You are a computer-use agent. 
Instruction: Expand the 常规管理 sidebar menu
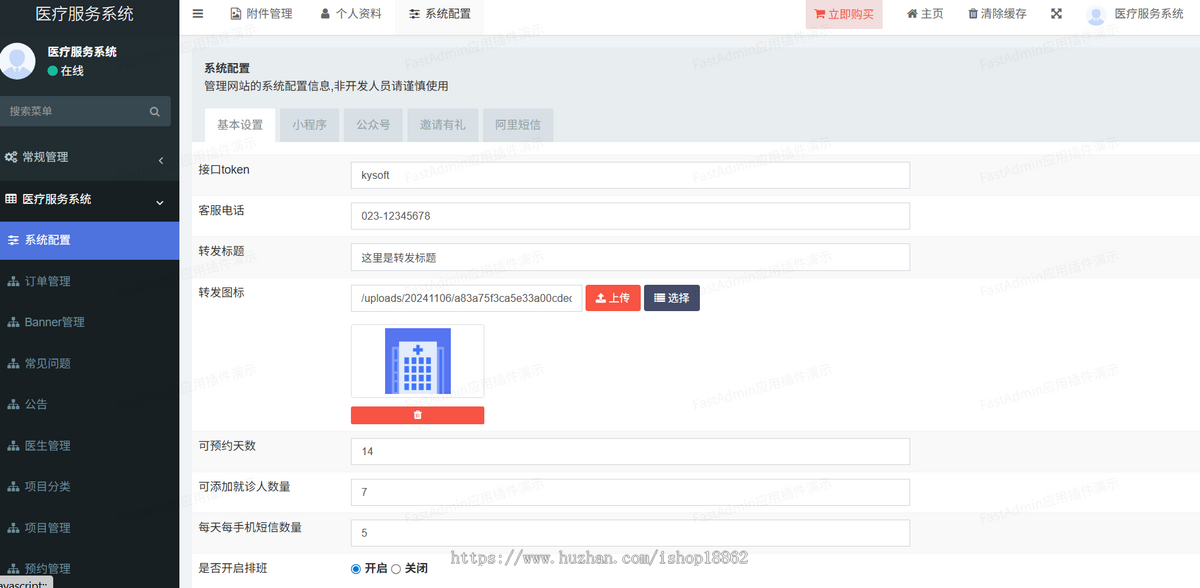tap(85, 158)
